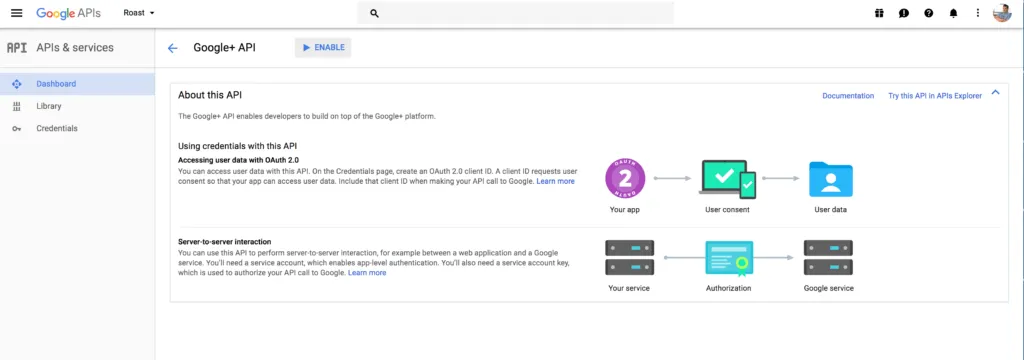Open the Documentation link
This screenshot has width=1024, height=360.
(848, 96)
